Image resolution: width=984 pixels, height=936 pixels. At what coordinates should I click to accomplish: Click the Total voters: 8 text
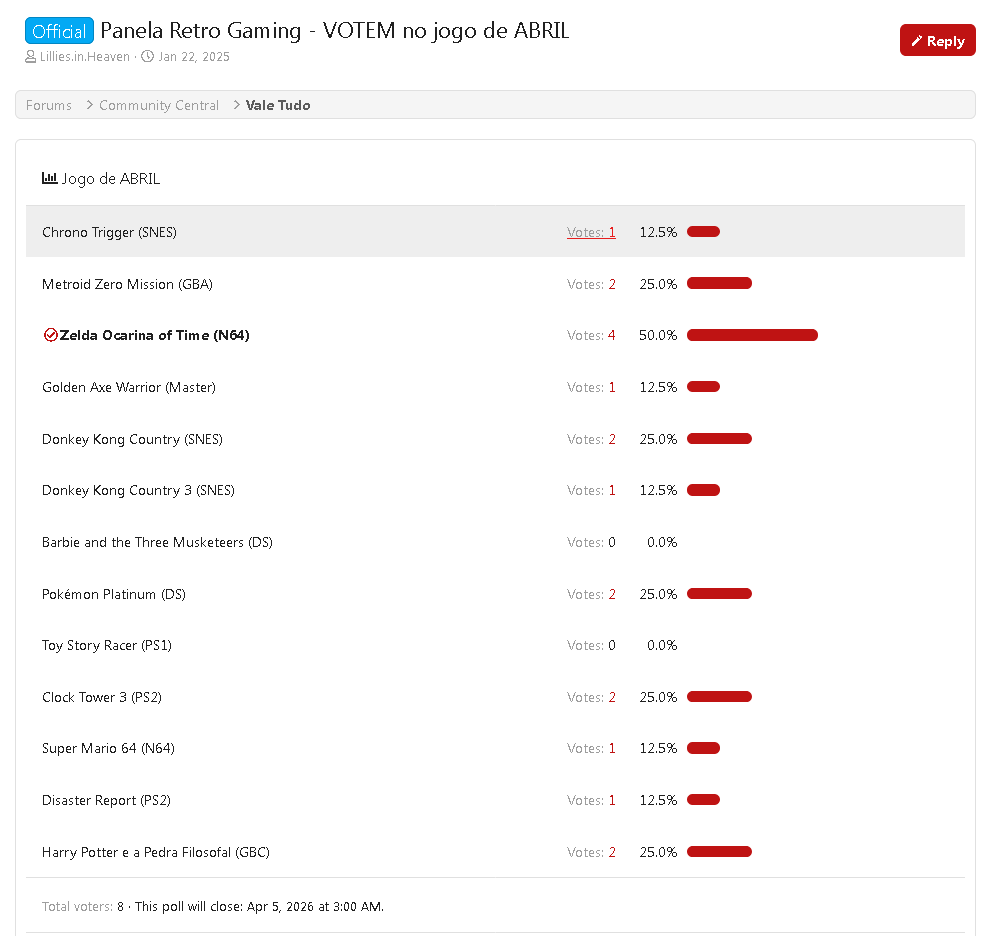pyautogui.click(x=83, y=907)
